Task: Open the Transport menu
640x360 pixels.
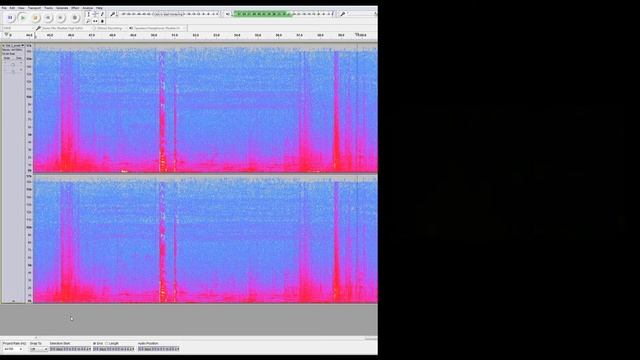Action: (34, 8)
